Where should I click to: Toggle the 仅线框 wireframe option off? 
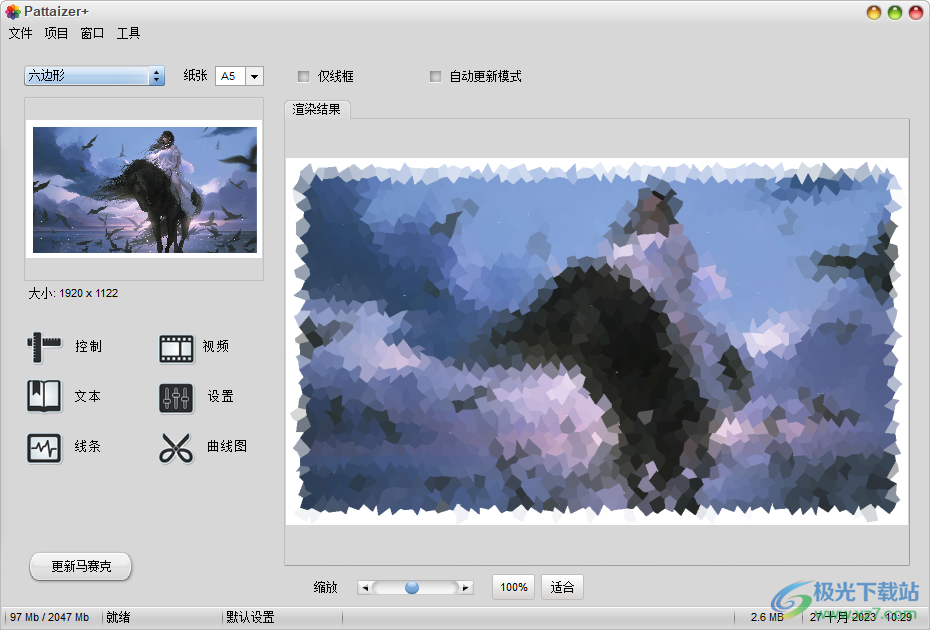click(x=303, y=76)
